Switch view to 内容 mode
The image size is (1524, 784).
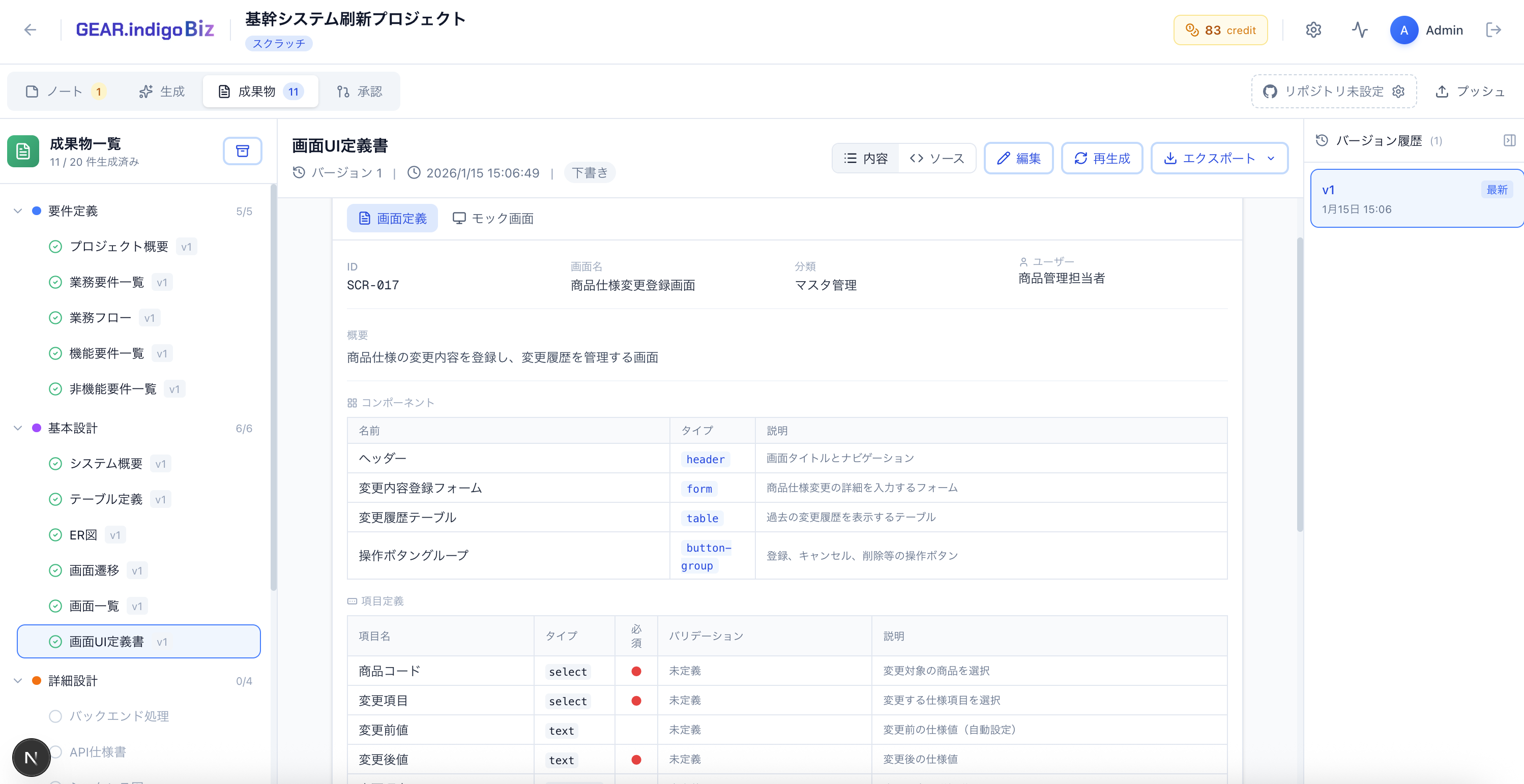[866, 159]
